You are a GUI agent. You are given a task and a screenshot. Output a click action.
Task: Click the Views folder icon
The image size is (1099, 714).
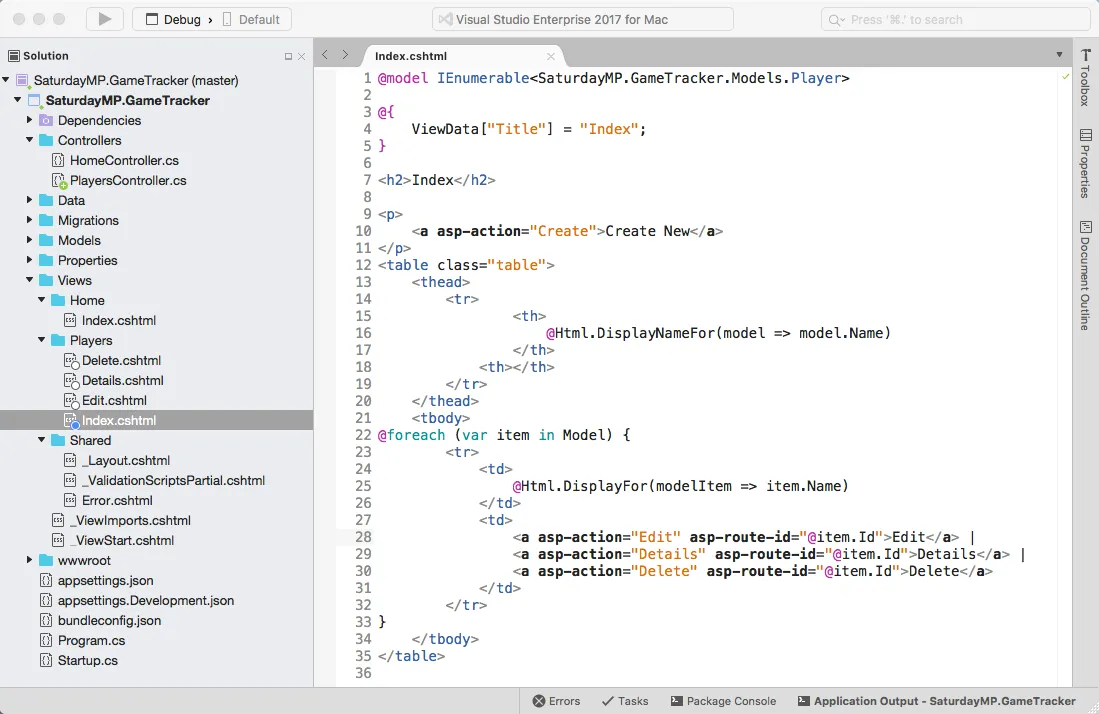click(46, 280)
